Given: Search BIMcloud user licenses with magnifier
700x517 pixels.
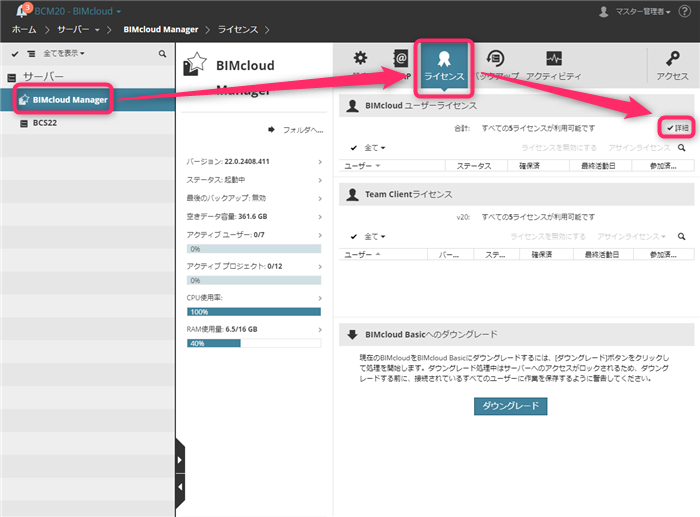Looking at the screenshot, I should click(682, 147).
